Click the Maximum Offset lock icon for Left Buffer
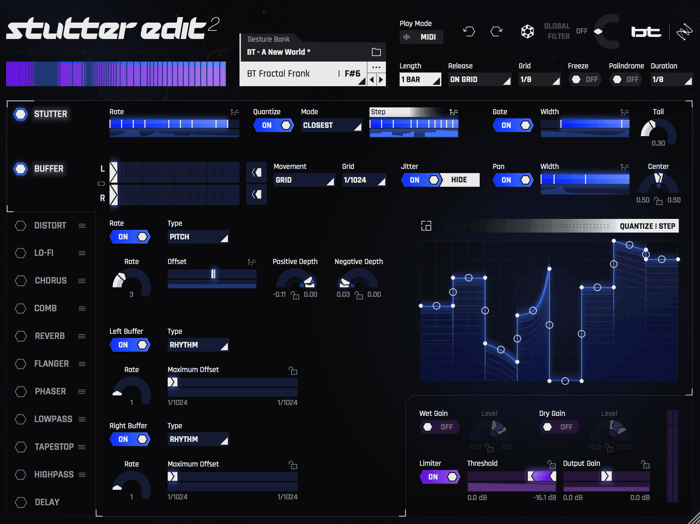700x524 pixels. coord(293,370)
